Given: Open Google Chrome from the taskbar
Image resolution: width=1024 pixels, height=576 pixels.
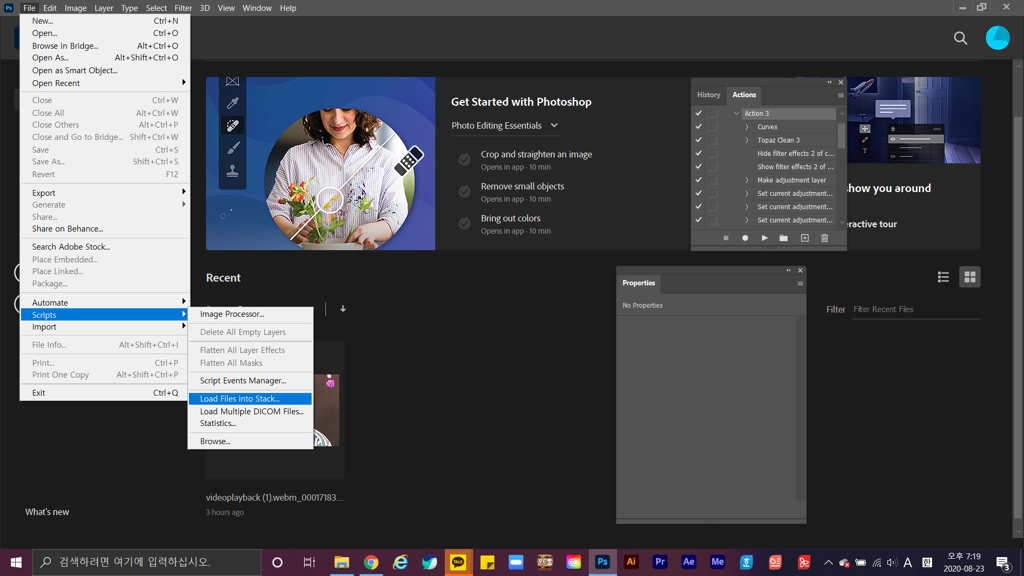Looking at the screenshot, I should [x=371, y=562].
